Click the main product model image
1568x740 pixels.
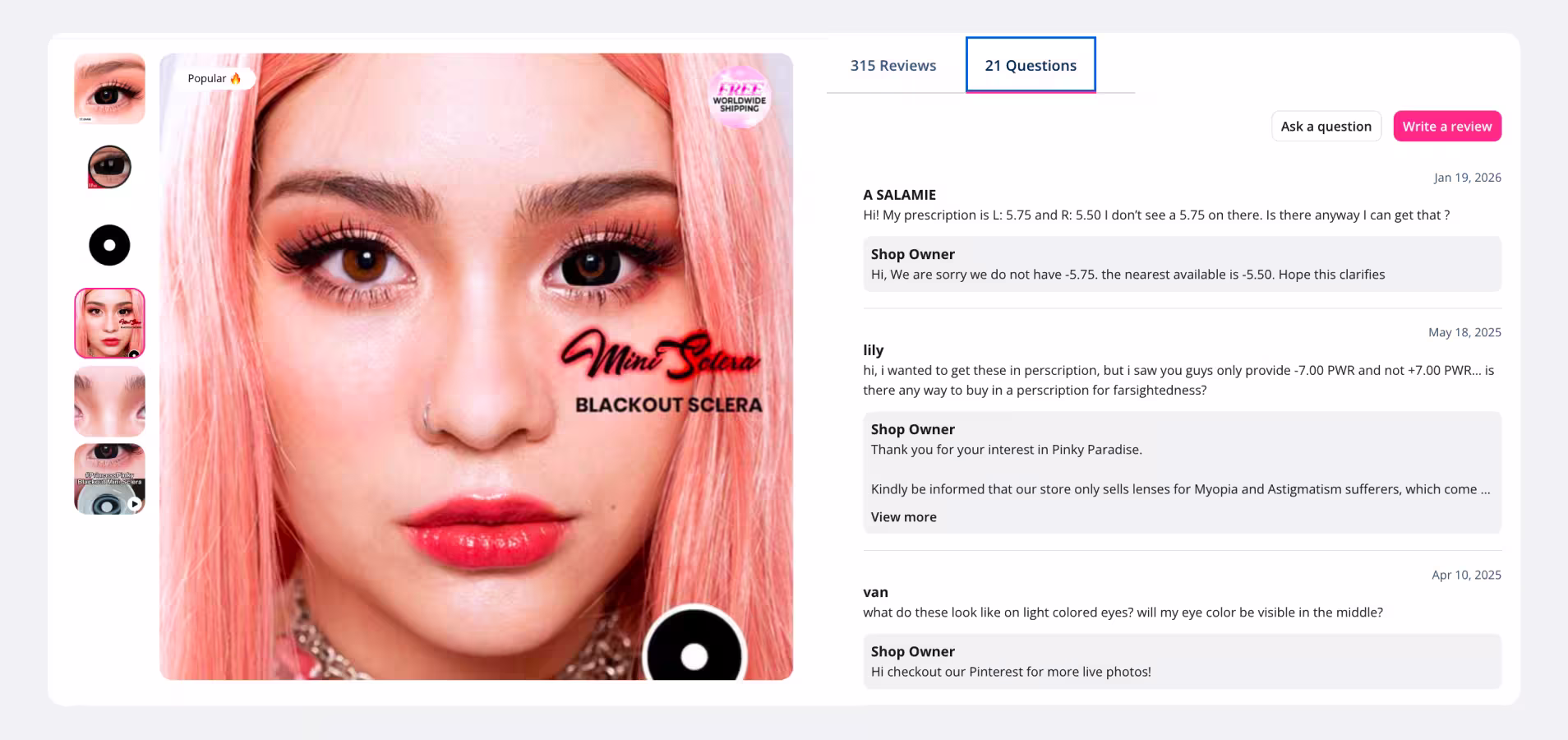click(x=476, y=367)
